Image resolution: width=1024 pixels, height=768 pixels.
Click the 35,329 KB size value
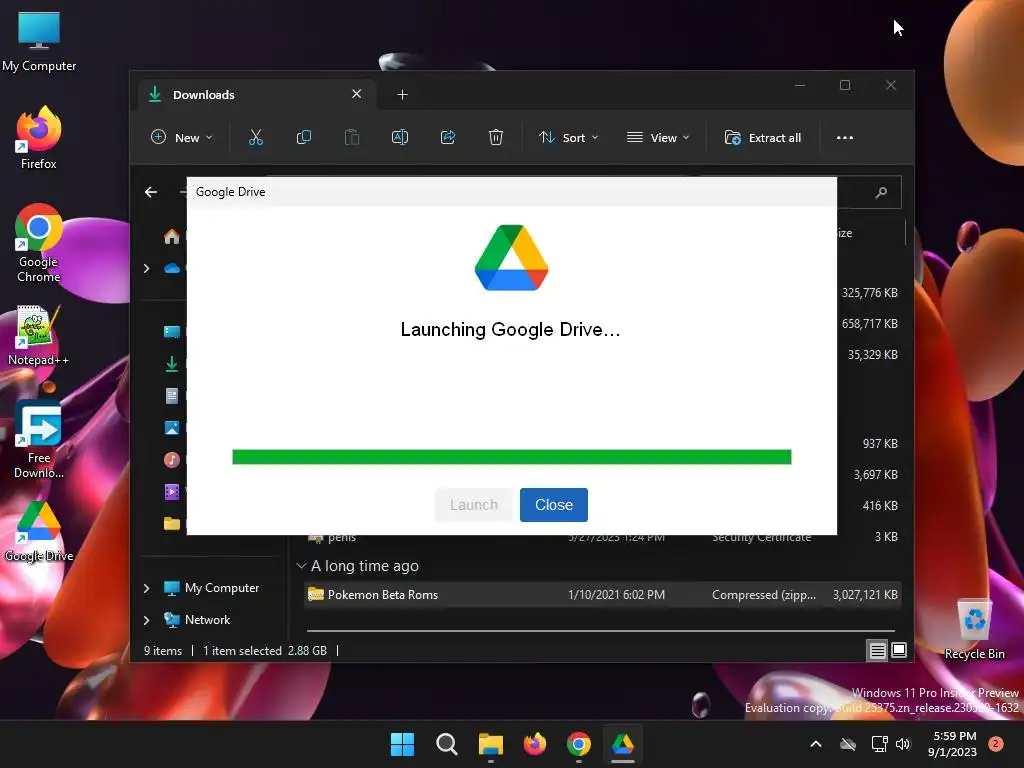point(872,355)
